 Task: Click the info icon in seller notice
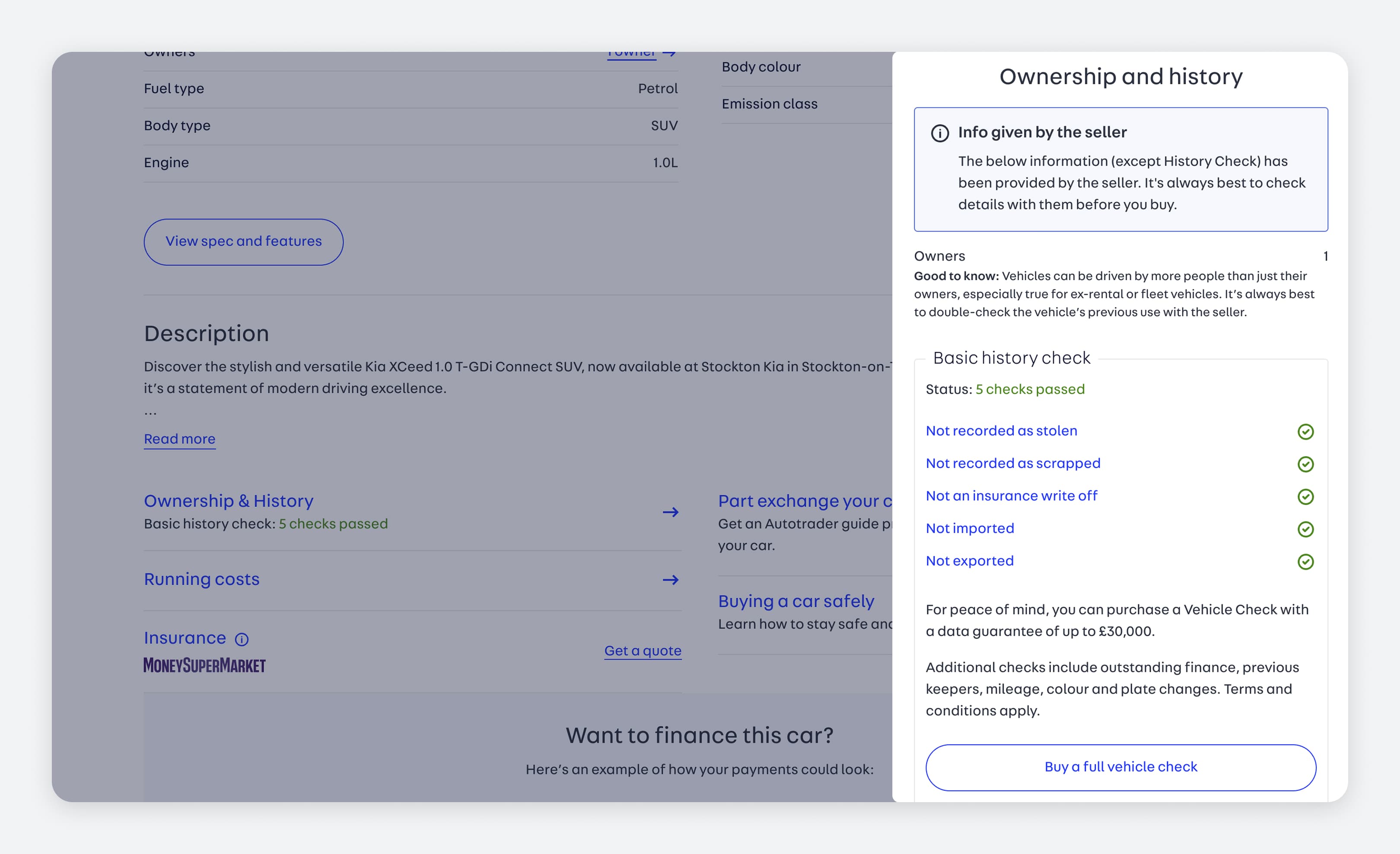940,134
